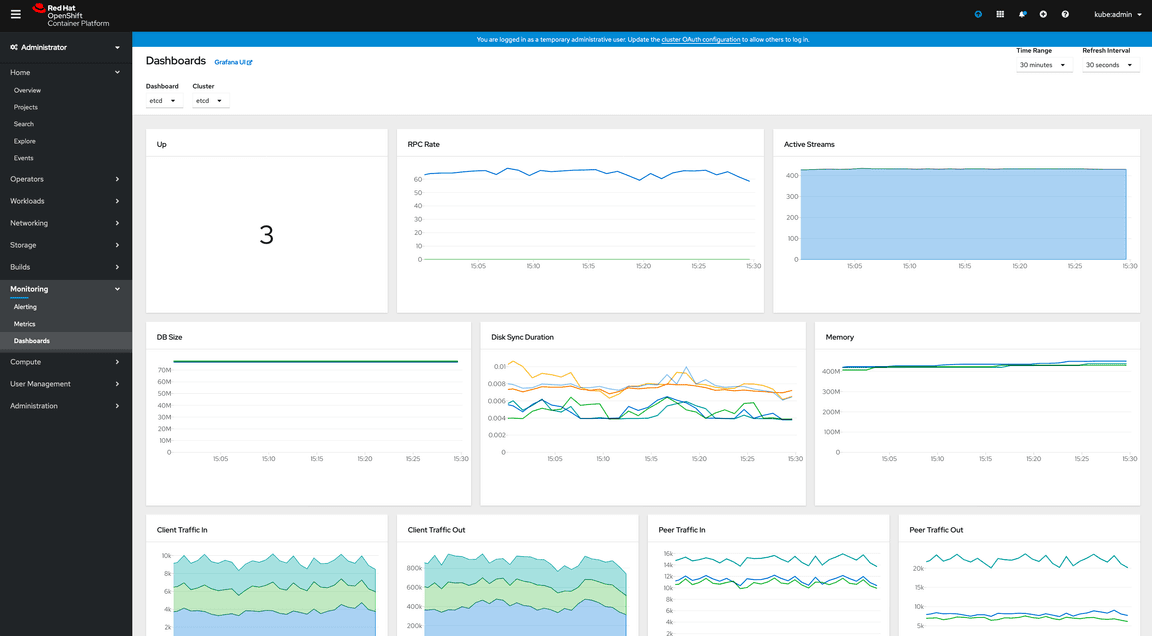Expand the Compute section
The width and height of the screenshot is (1152, 636).
point(65,362)
